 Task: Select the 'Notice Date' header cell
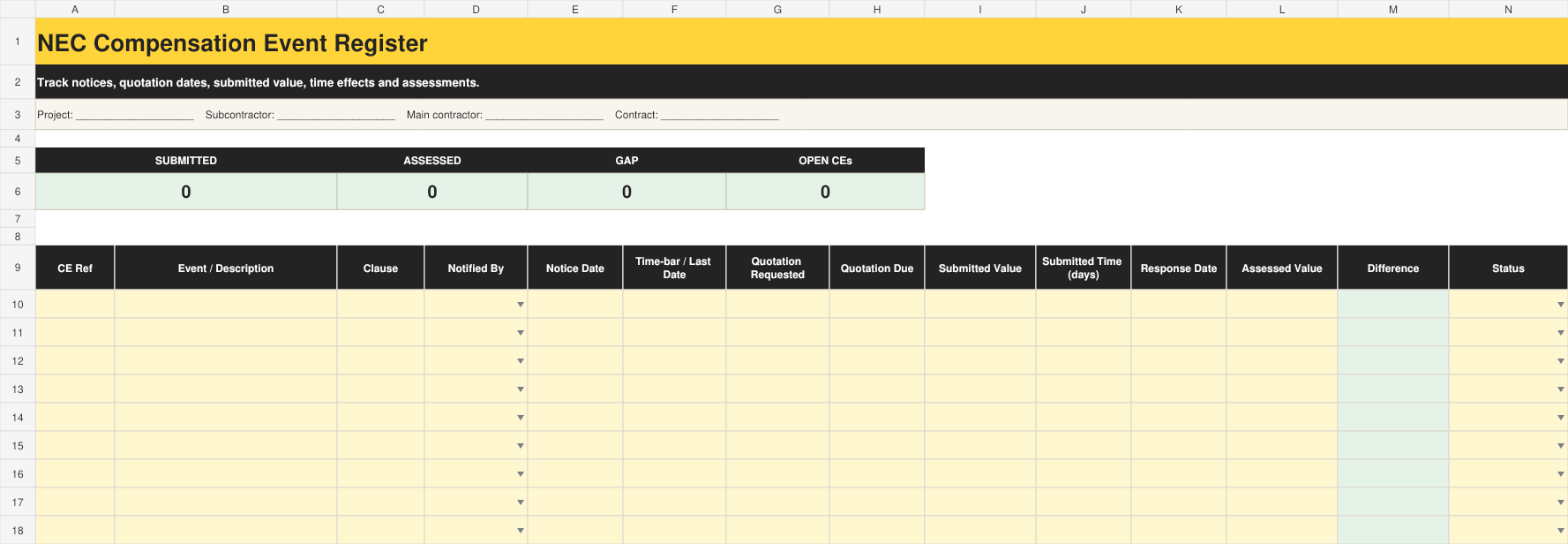pos(575,268)
